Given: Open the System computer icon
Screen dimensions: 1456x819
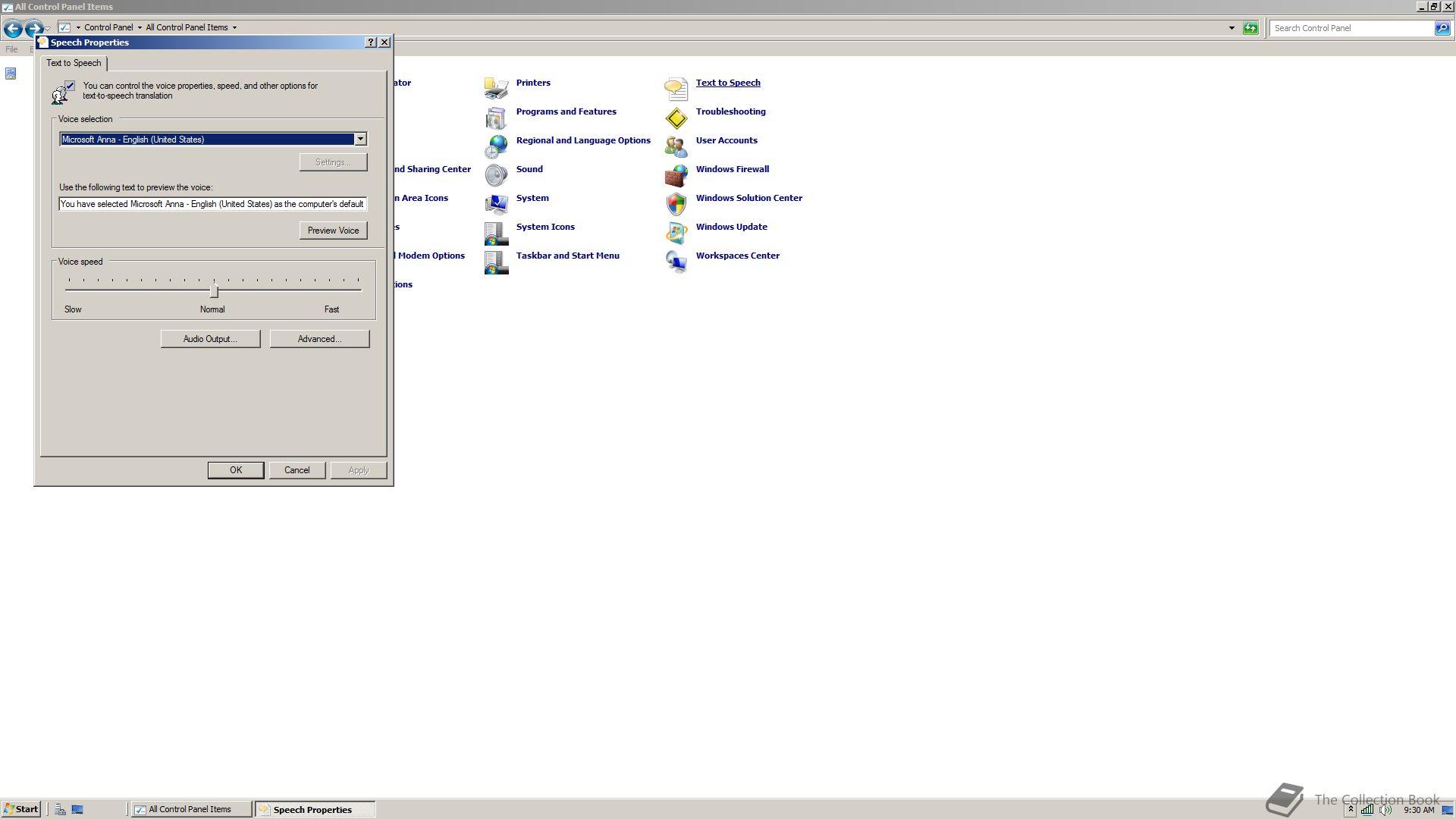Looking at the screenshot, I should click(496, 204).
